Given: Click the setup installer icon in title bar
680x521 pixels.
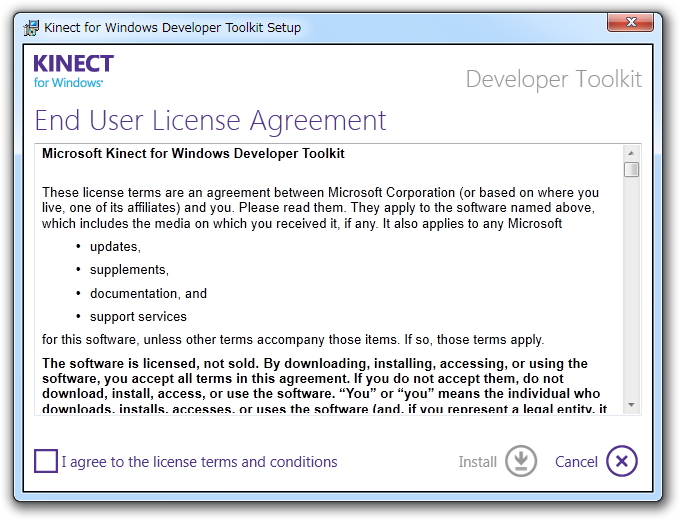Looking at the screenshot, I should pos(31,28).
